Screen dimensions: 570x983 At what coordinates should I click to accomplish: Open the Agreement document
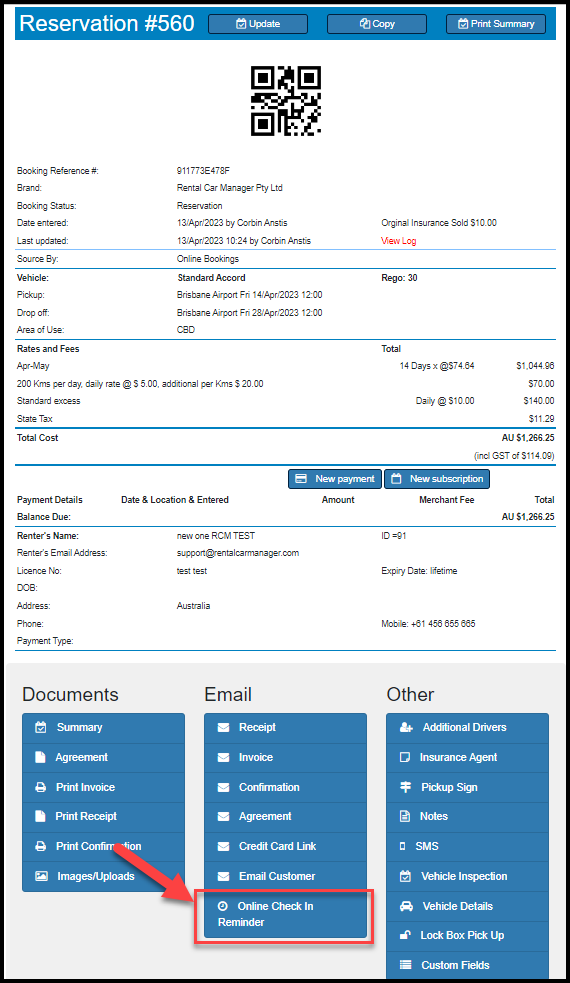coord(103,757)
